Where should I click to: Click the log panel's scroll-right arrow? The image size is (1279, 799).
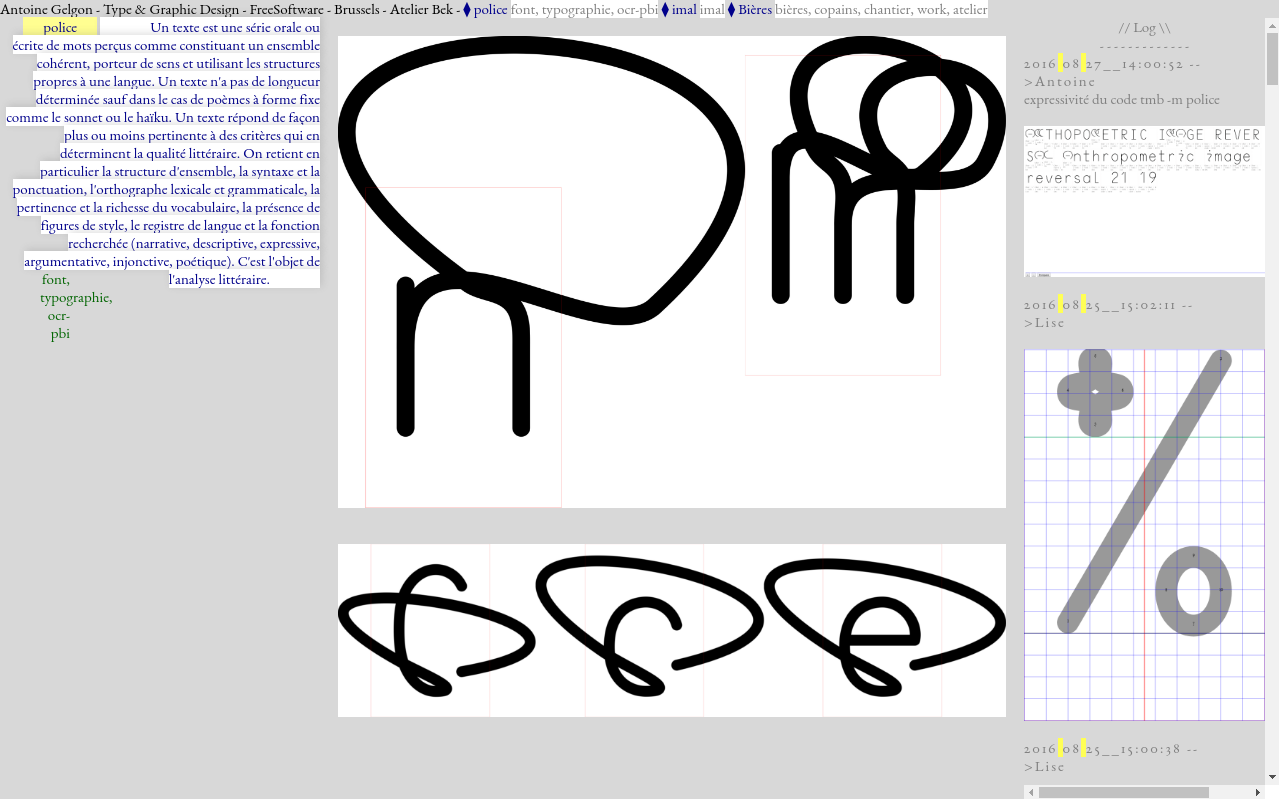pos(1257,793)
